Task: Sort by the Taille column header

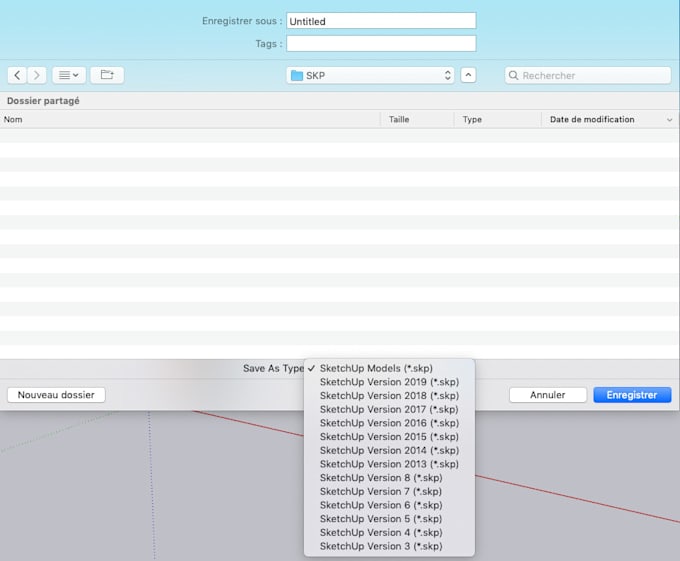Action: coord(417,119)
